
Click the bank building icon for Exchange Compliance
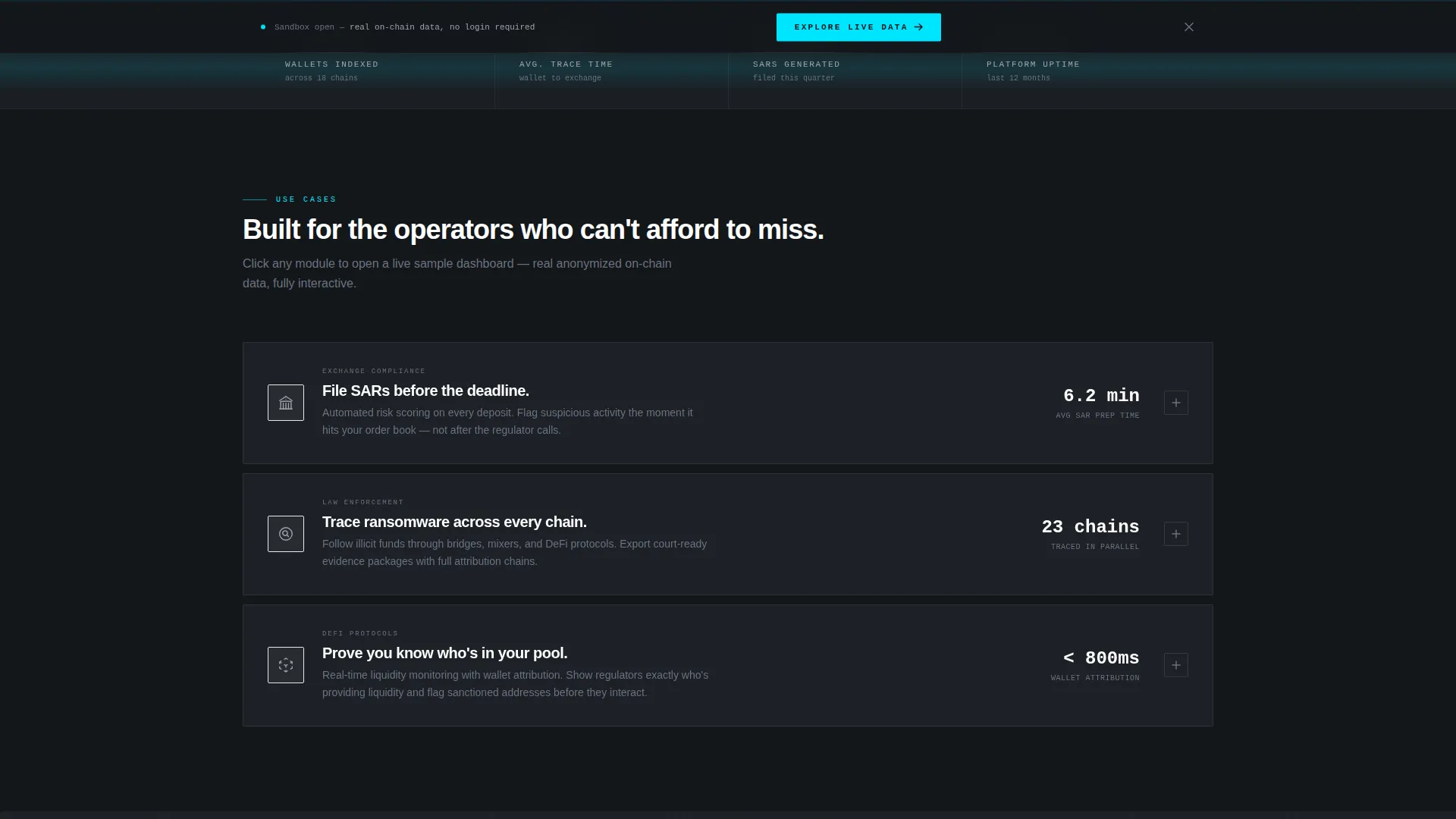[x=286, y=403]
